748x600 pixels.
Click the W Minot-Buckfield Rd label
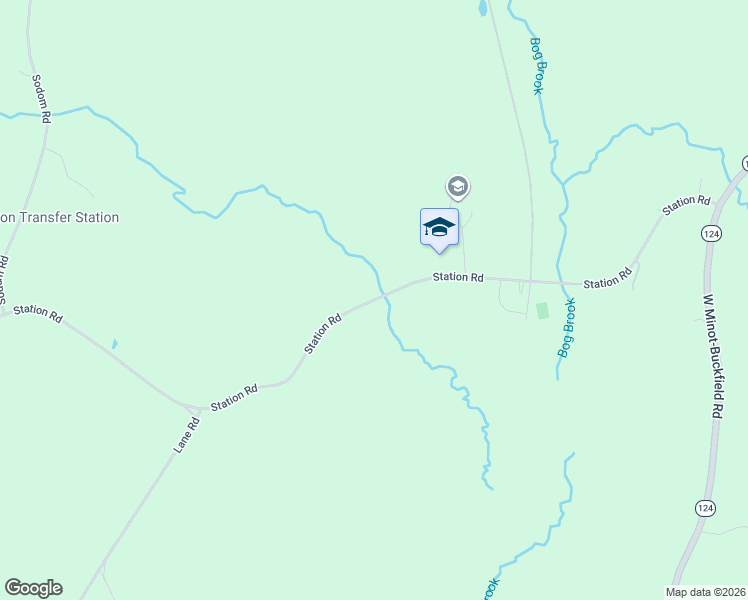coord(714,356)
